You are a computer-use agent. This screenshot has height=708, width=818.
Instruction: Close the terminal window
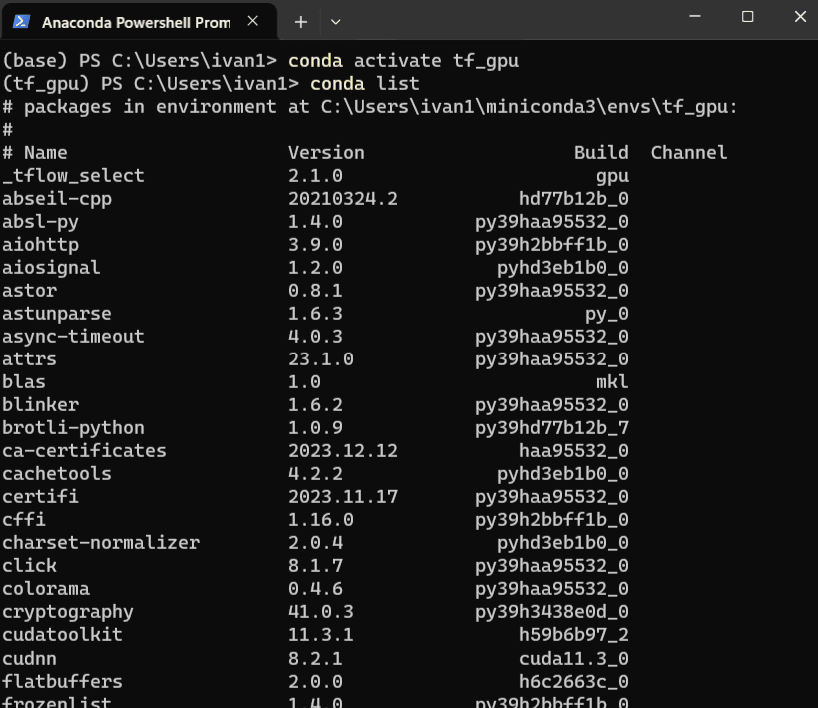click(x=799, y=17)
